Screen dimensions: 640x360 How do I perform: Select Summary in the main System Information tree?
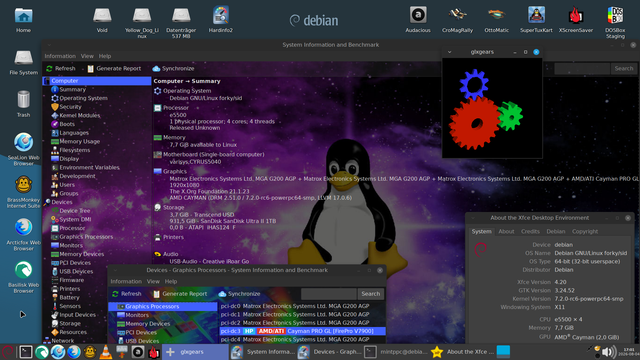click(72, 89)
